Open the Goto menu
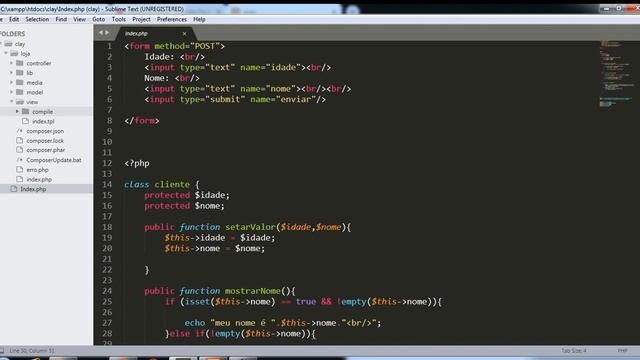The width and height of the screenshot is (640, 360). click(x=98, y=19)
